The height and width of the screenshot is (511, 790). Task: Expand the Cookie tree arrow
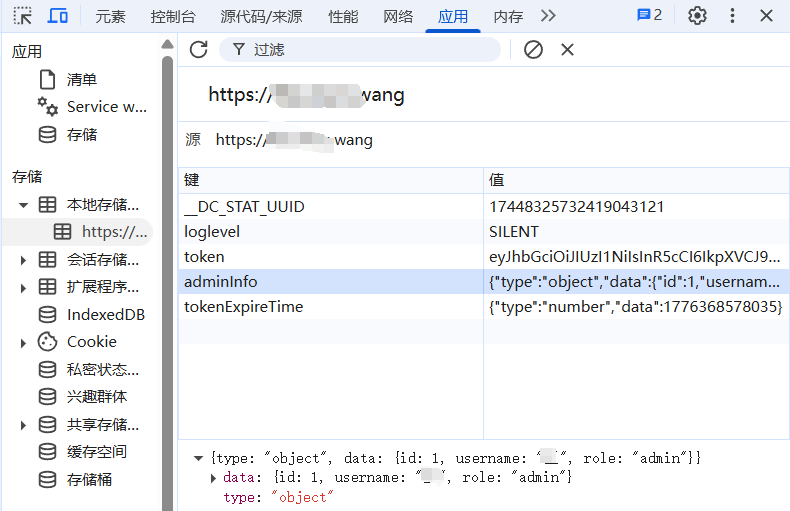point(23,343)
